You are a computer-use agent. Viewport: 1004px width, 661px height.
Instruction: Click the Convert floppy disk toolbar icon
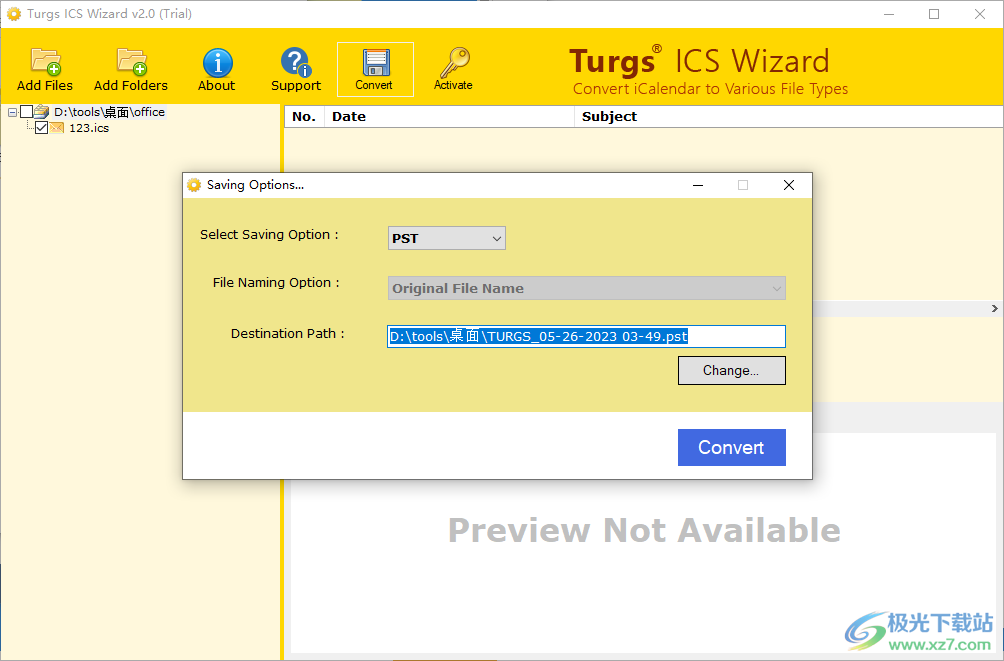[375, 63]
